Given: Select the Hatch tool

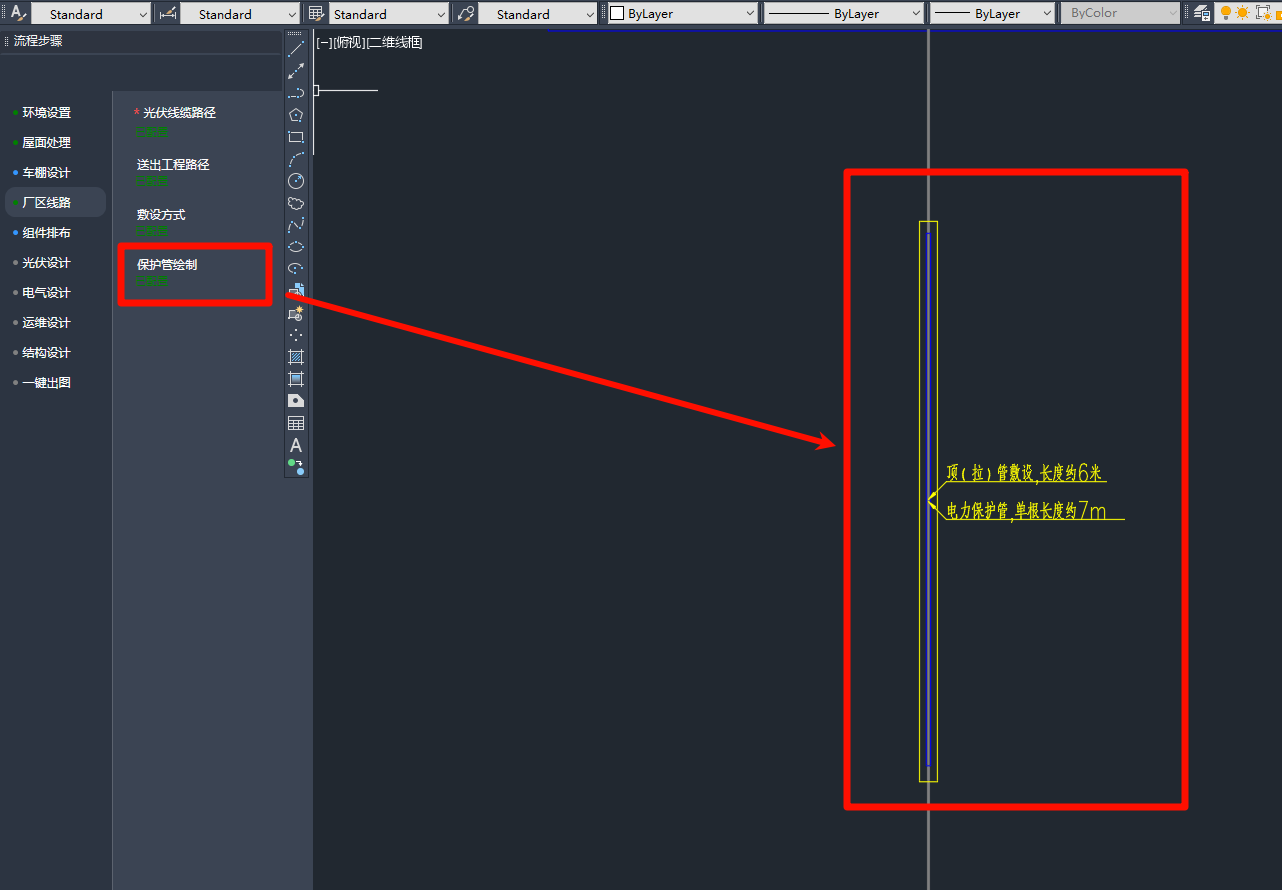Looking at the screenshot, I should [x=296, y=357].
